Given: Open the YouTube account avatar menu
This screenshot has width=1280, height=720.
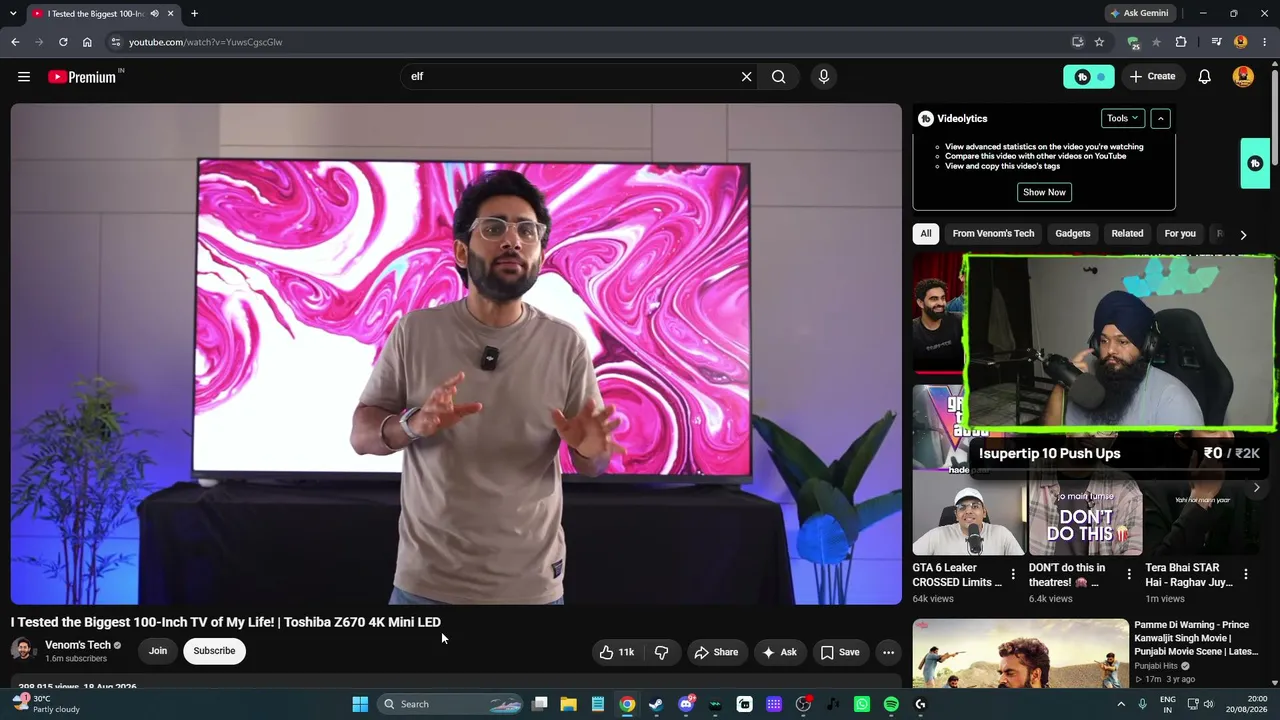Looking at the screenshot, I should tap(1243, 77).
